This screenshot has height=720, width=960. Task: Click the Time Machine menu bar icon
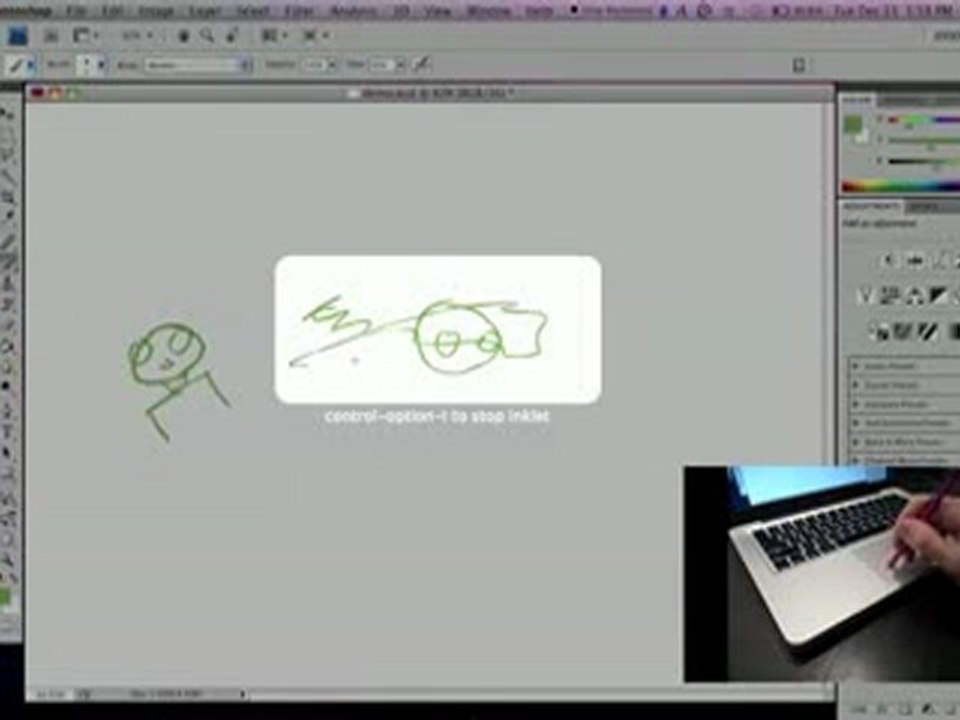click(704, 11)
